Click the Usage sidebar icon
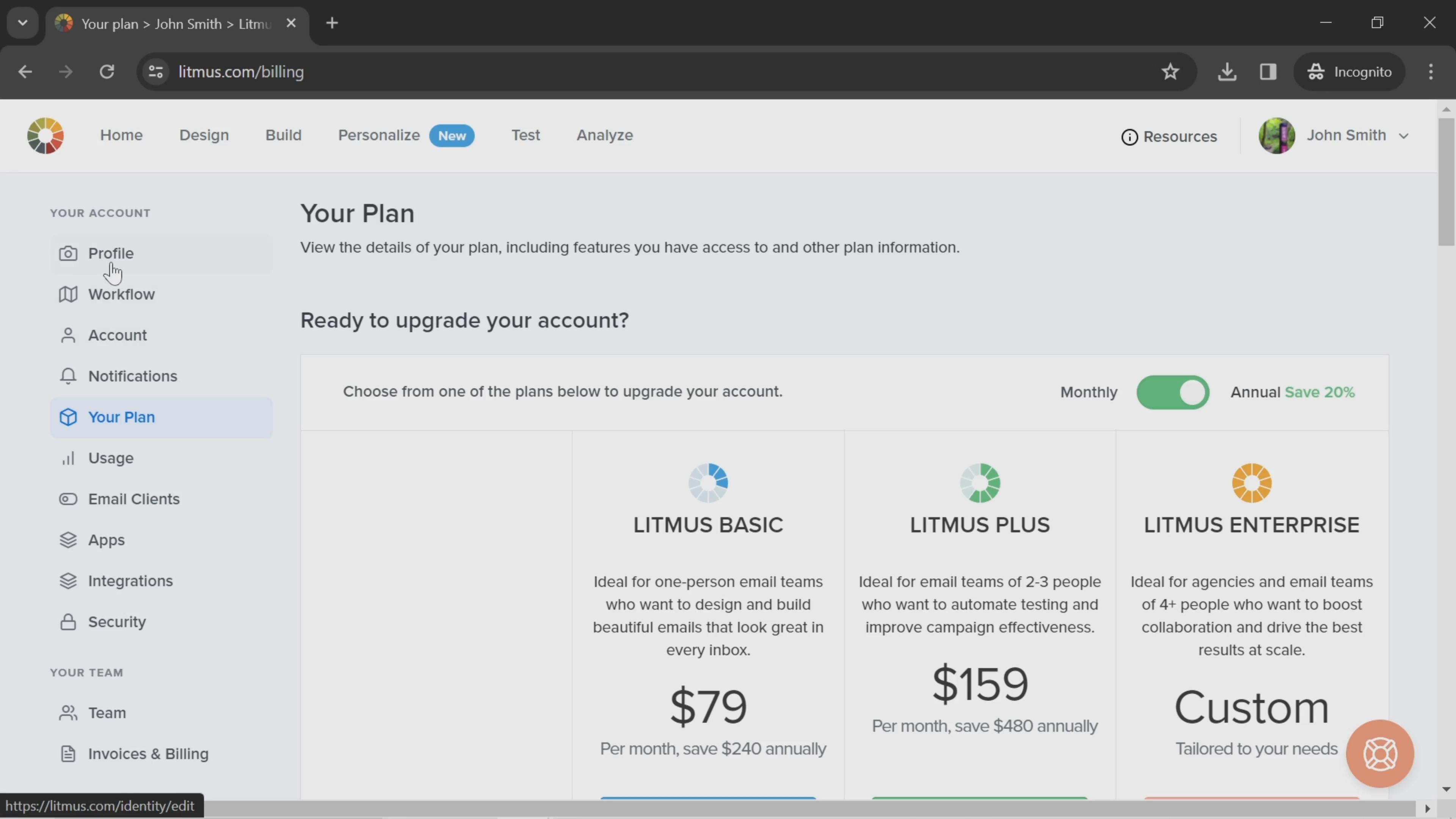This screenshot has height=819, width=1456. (x=67, y=458)
